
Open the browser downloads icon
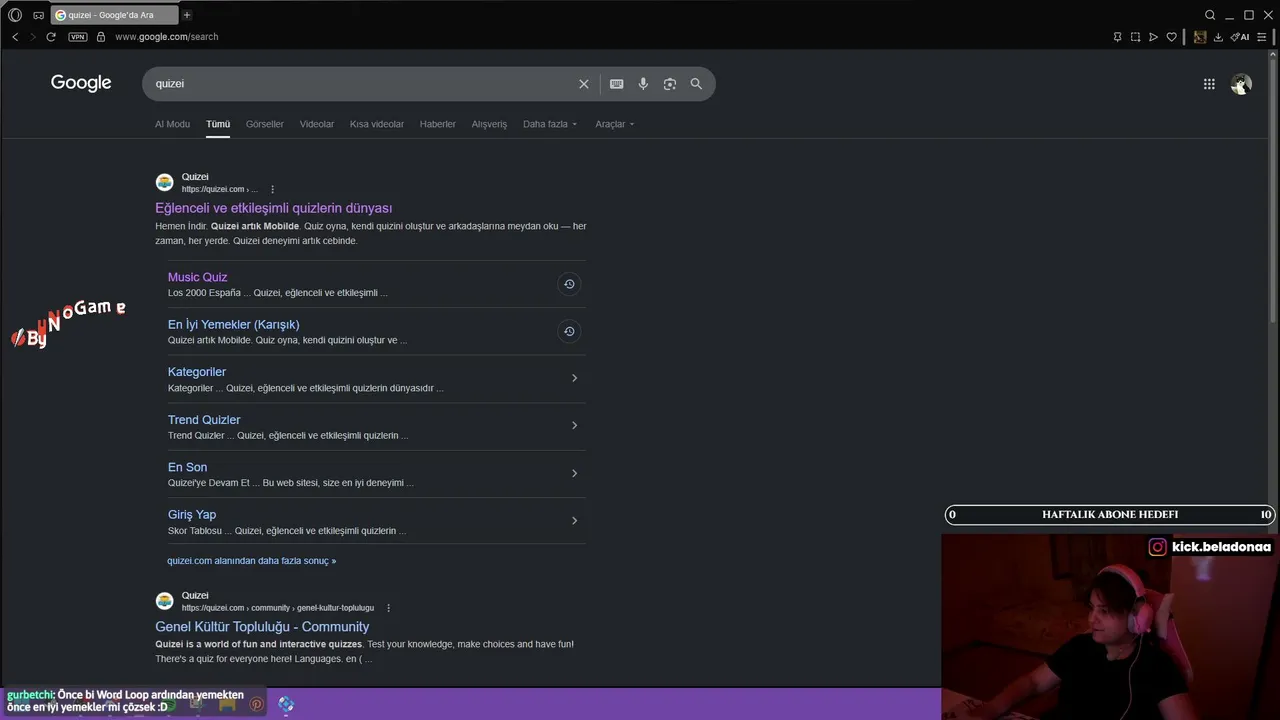[1218, 37]
